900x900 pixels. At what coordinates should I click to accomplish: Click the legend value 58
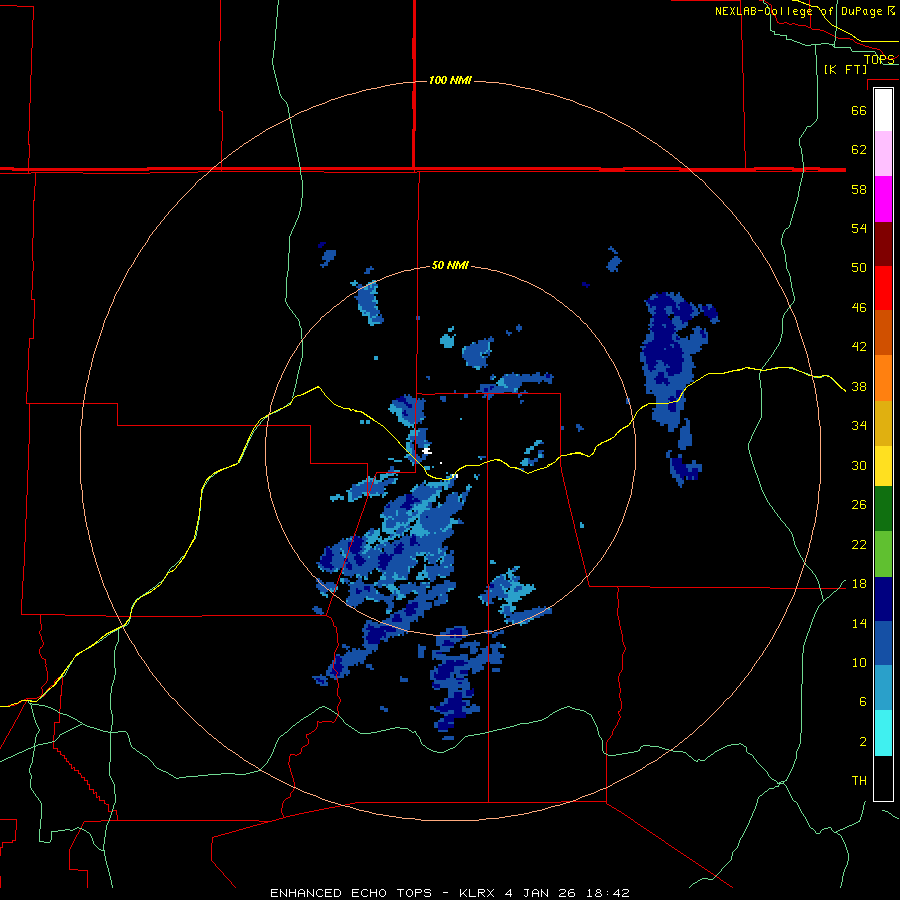859,189
